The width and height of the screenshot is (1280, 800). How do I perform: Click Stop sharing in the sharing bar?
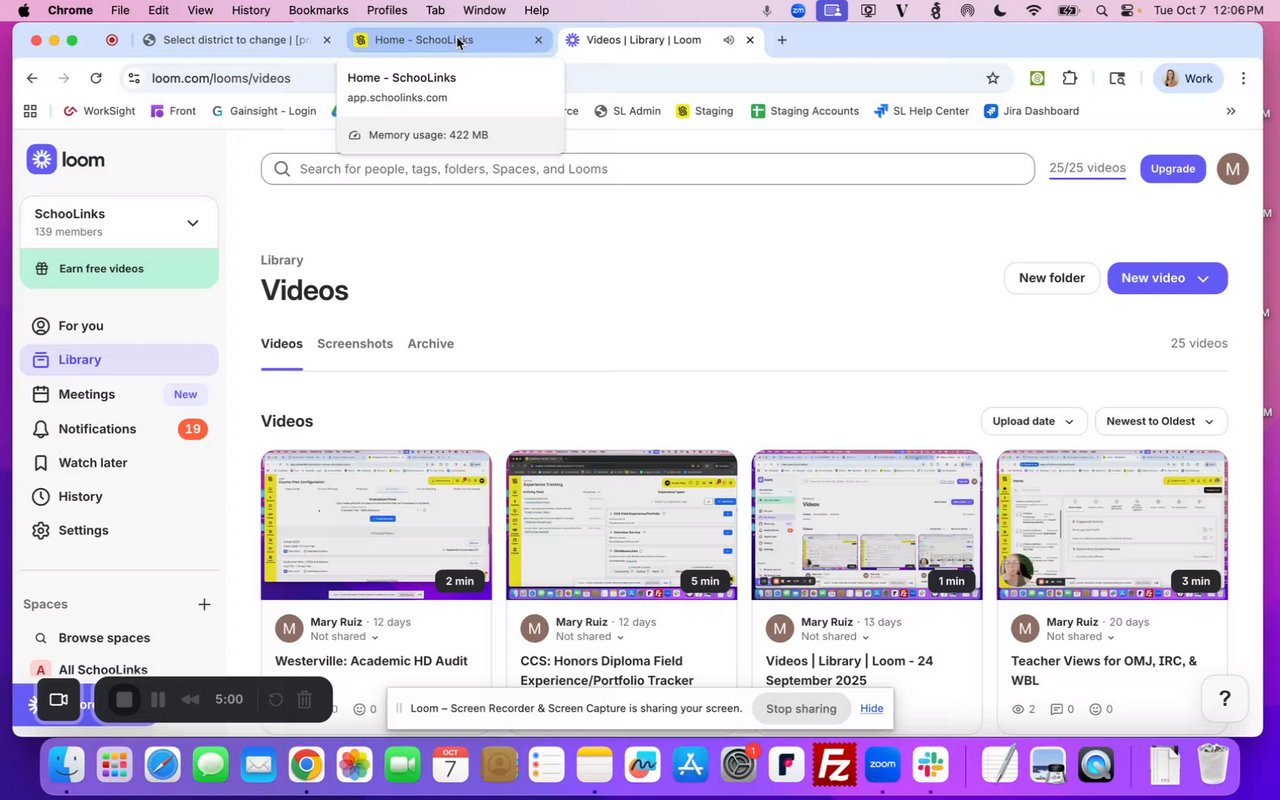[801, 708]
